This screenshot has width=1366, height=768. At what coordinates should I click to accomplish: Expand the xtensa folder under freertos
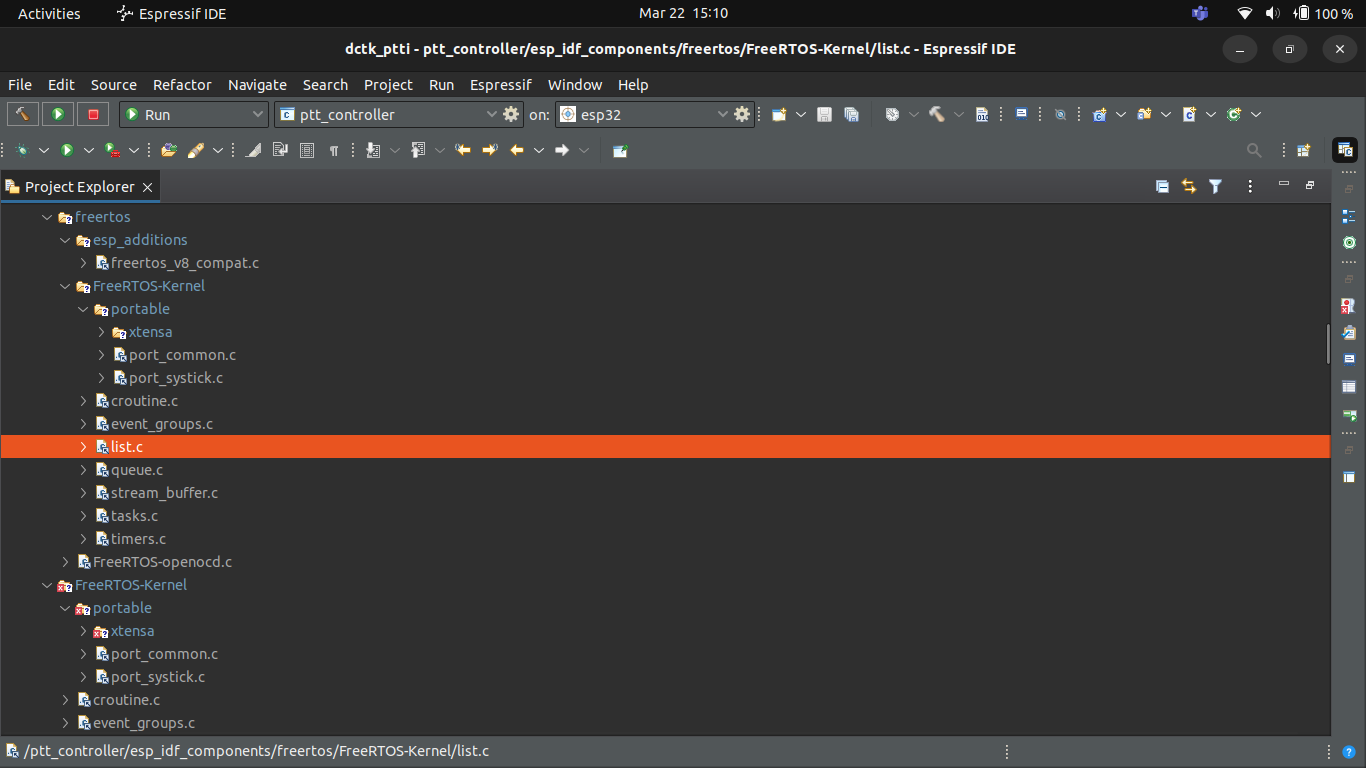tap(102, 332)
